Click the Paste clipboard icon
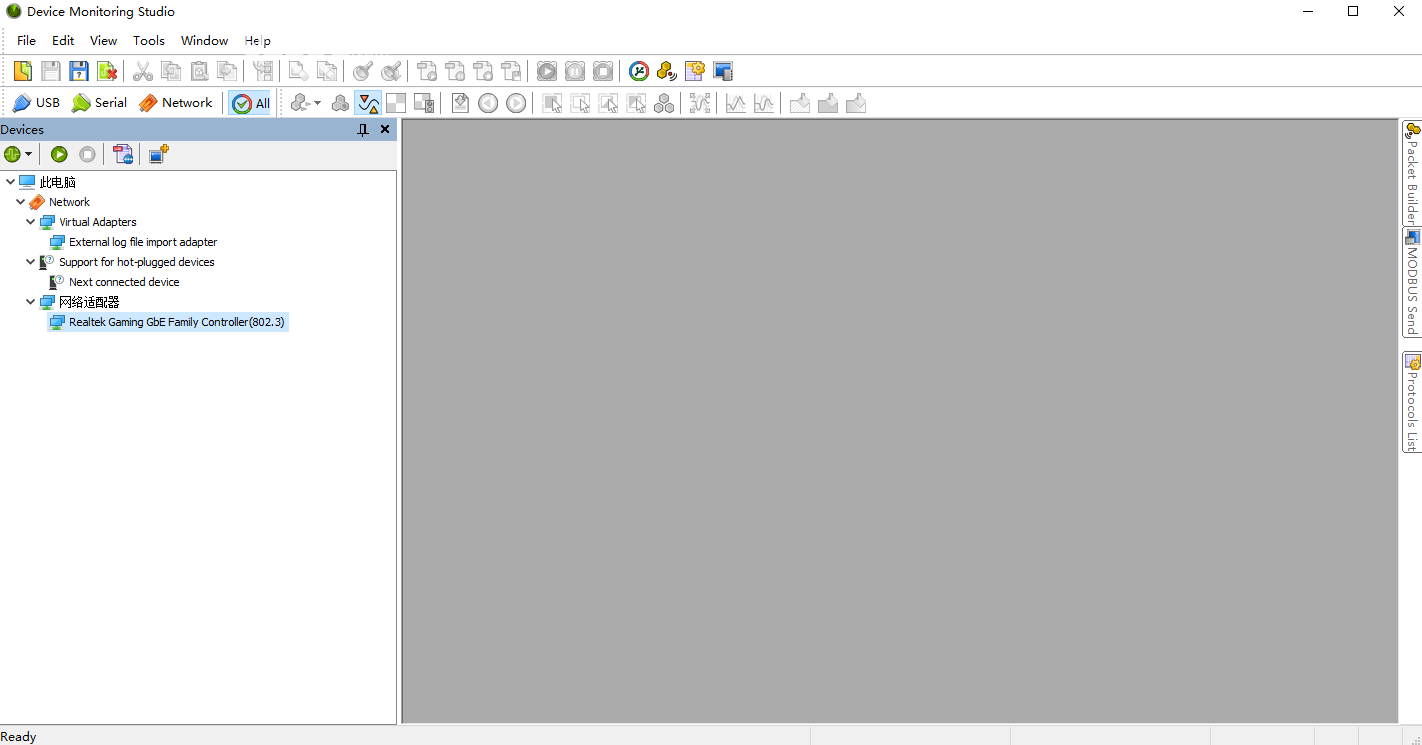This screenshot has width=1422, height=745. 199,71
